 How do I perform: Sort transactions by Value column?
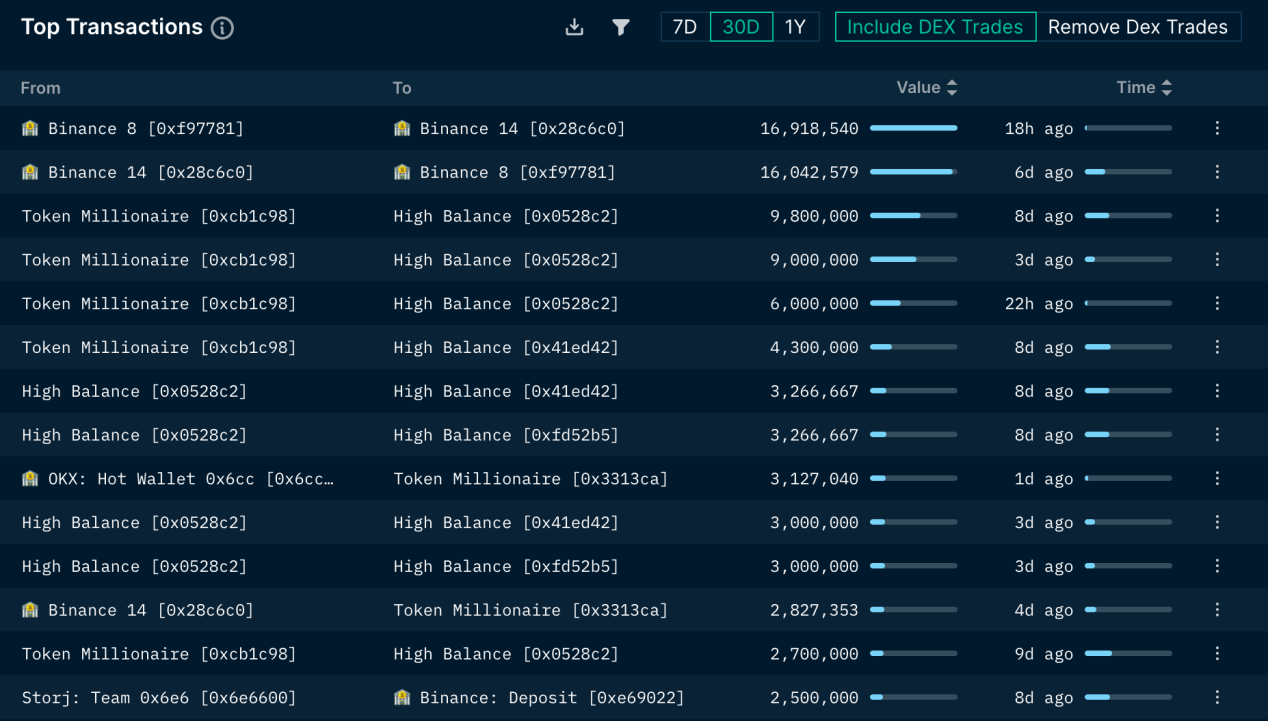[927, 88]
